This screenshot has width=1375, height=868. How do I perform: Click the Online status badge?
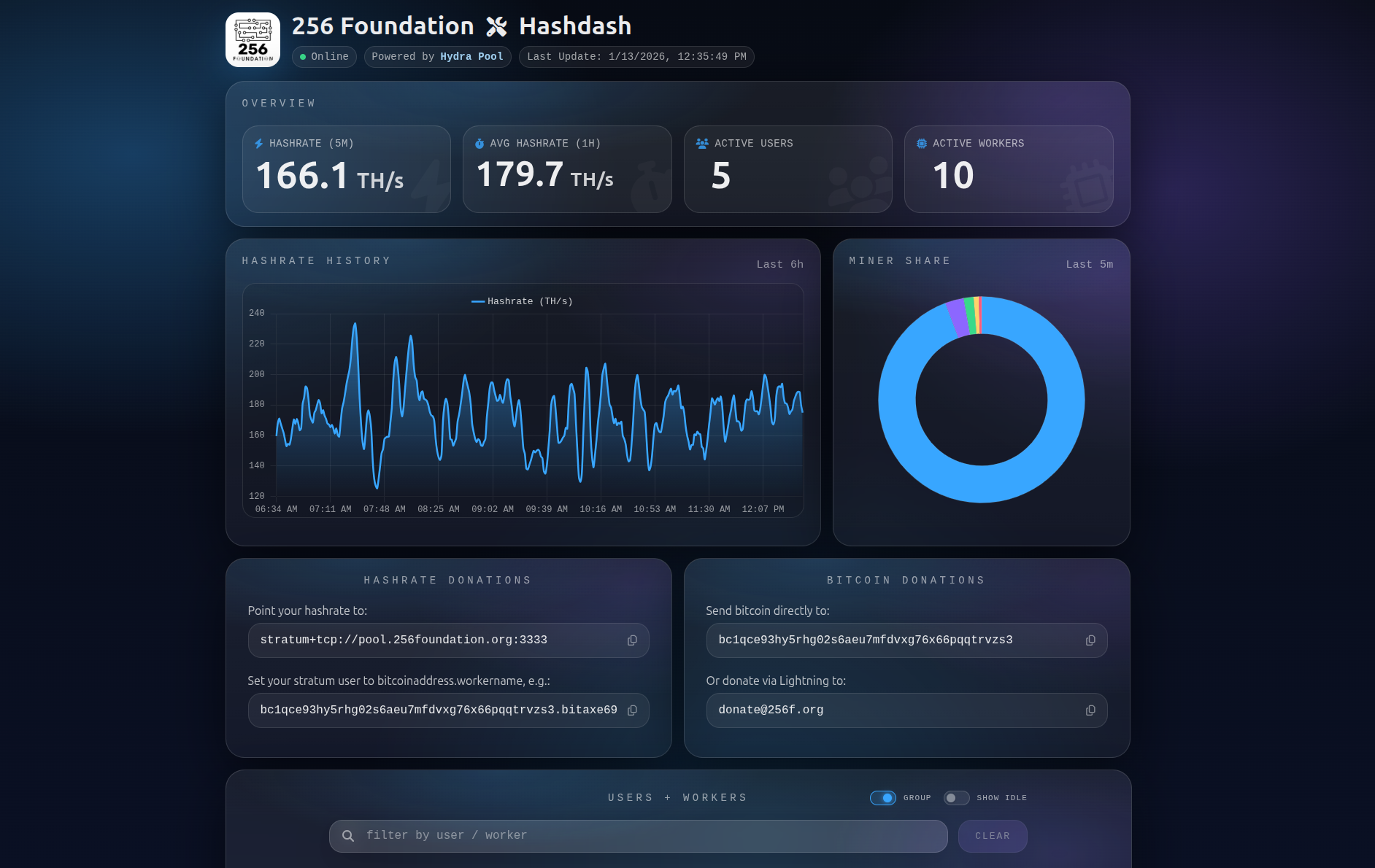coord(324,57)
